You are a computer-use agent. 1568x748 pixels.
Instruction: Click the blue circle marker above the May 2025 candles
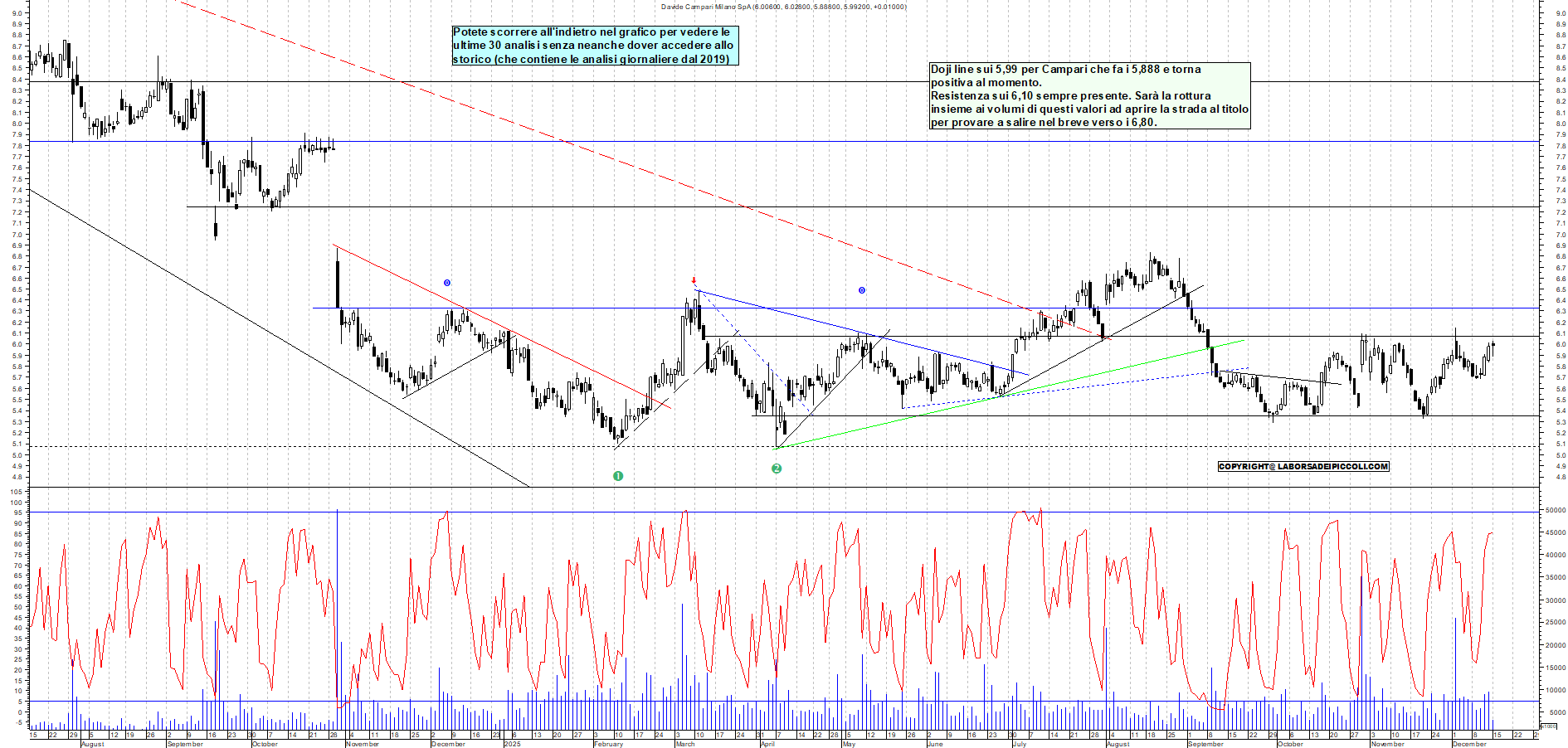pyautogui.click(x=862, y=290)
